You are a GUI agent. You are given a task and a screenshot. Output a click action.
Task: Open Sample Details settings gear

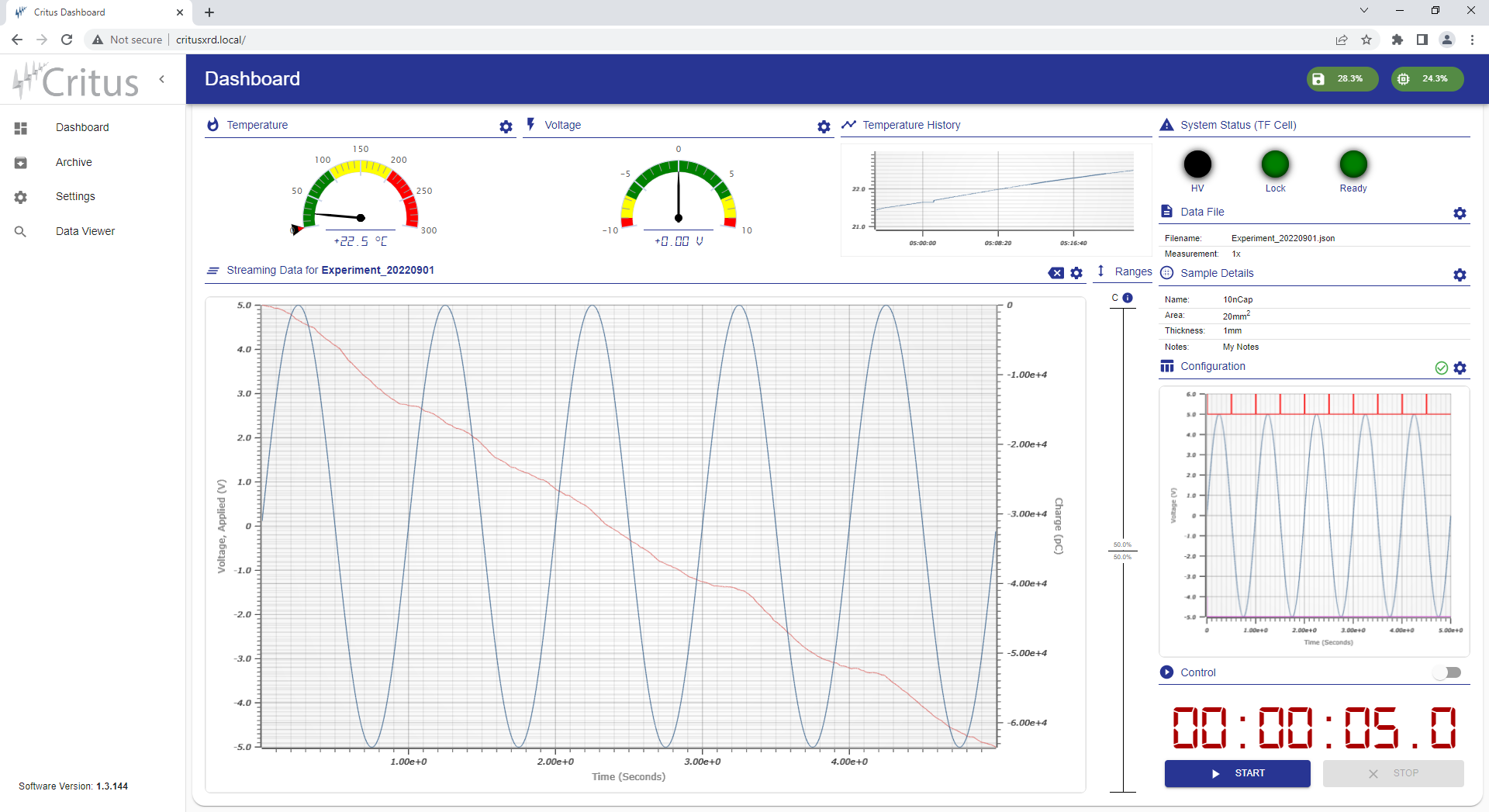click(1460, 275)
